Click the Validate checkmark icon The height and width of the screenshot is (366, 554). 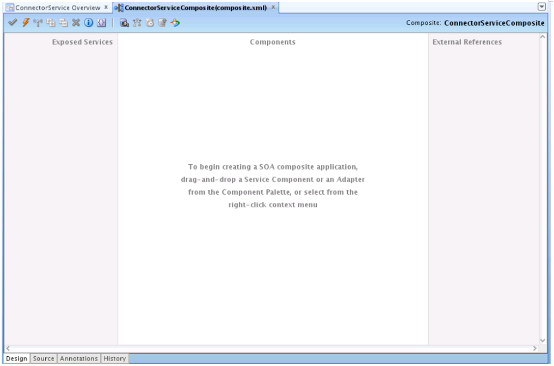point(13,23)
